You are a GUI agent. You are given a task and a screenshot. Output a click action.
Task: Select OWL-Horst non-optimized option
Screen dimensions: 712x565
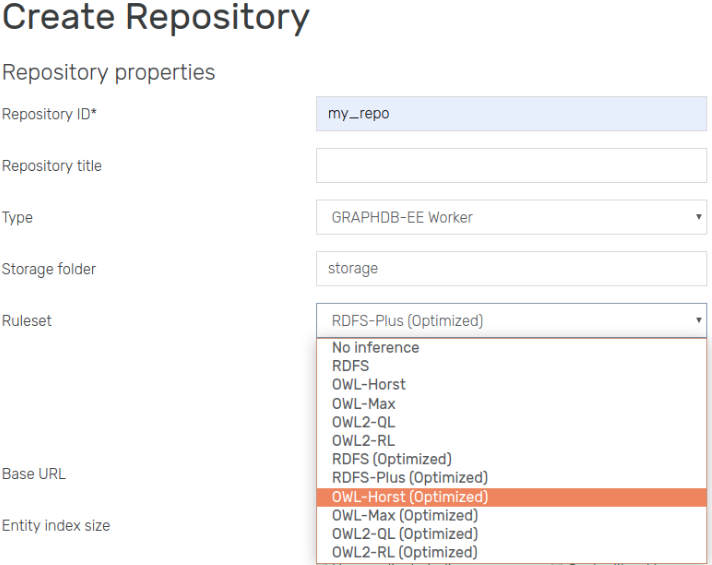(511, 384)
